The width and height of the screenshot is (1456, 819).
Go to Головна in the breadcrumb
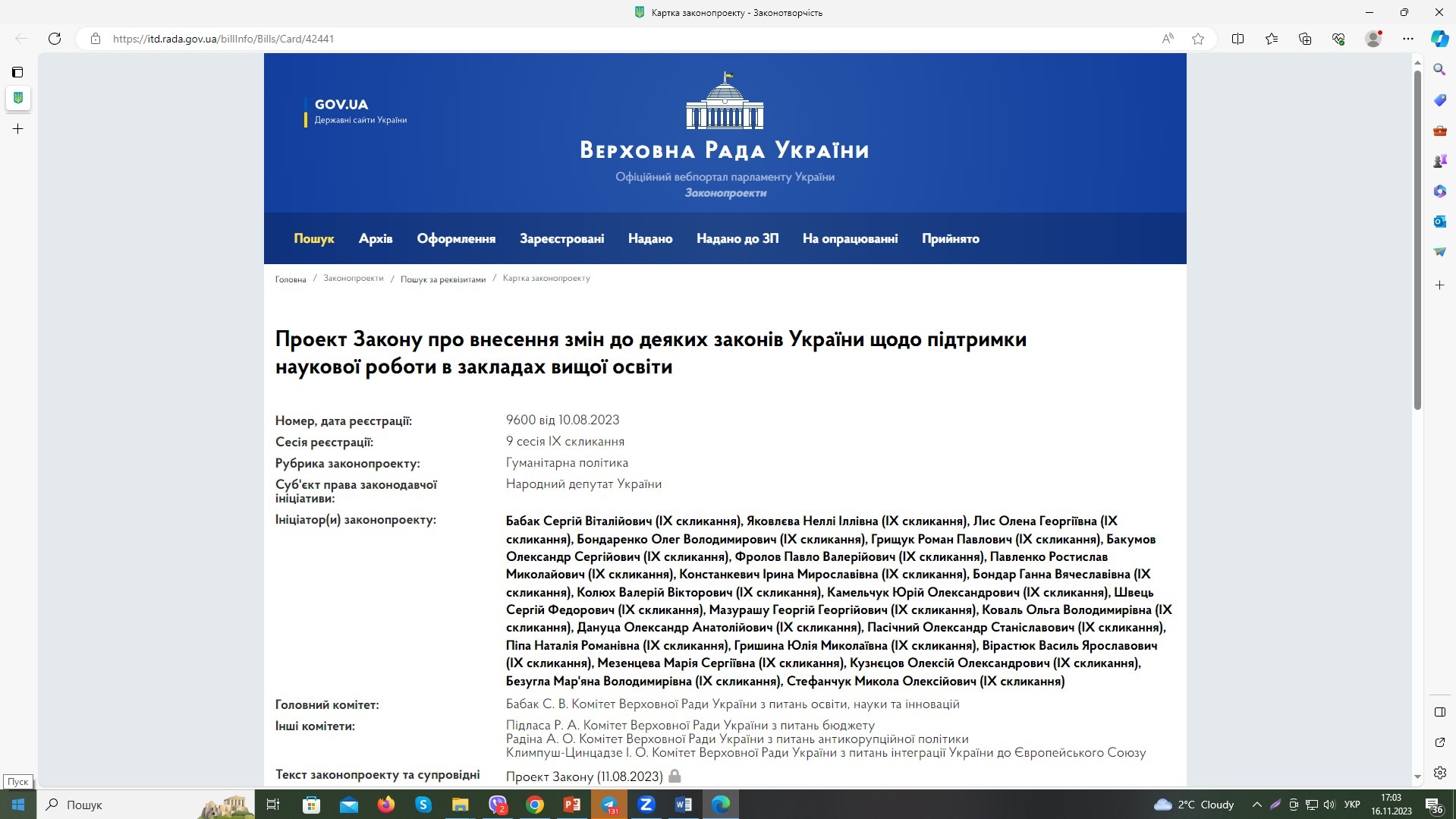click(x=291, y=279)
